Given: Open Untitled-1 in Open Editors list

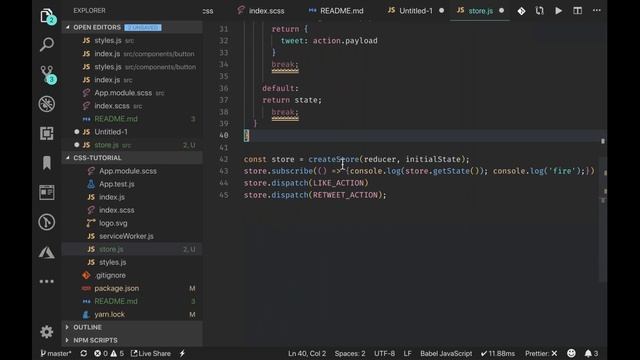Looking at the screenshot, I should pos(132,132).
